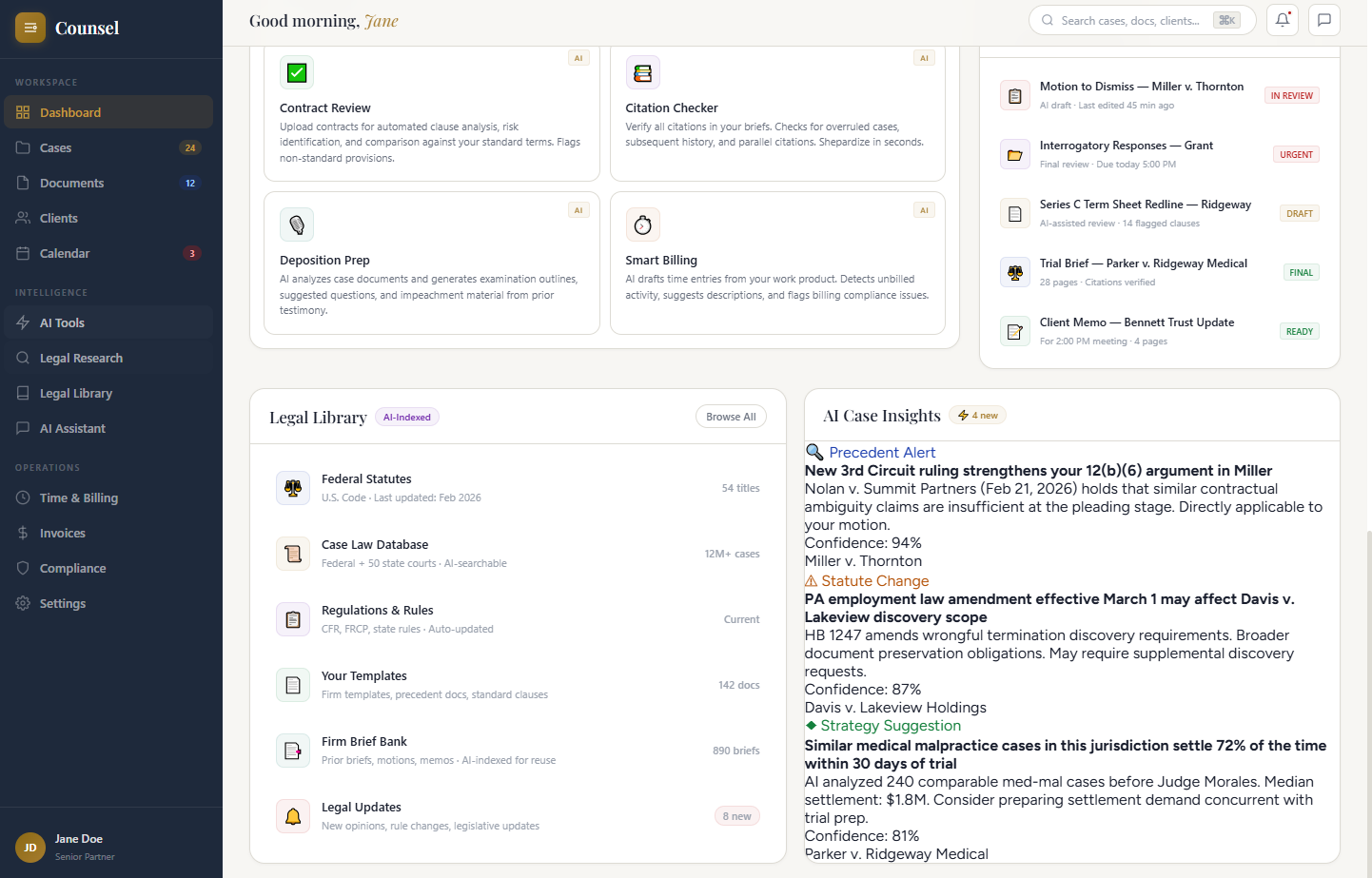Click the Dashboard grid icon in sidebar
Viewport: 1372px width, 878px height.
point(23,112)
